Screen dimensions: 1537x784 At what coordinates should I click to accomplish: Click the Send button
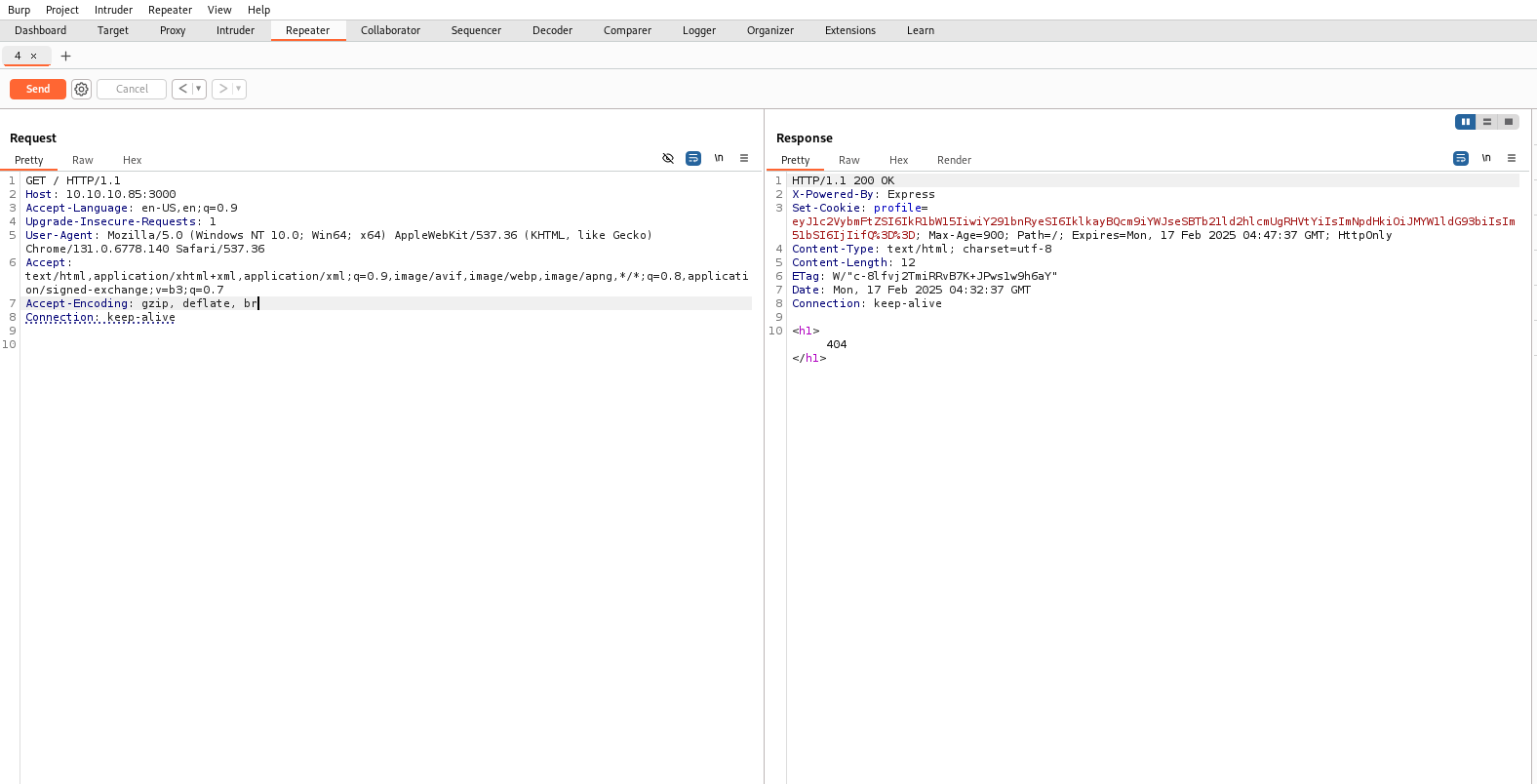coord(38,89)
